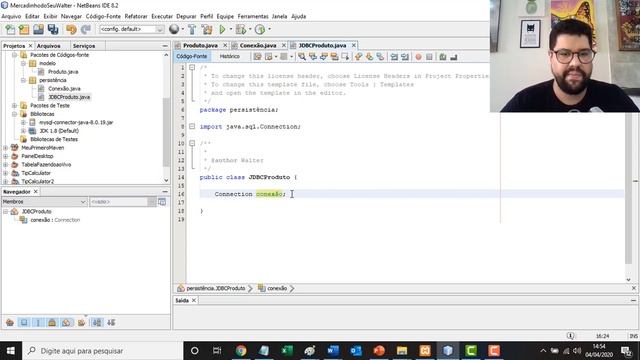Click the Debug Project icon

240,29
